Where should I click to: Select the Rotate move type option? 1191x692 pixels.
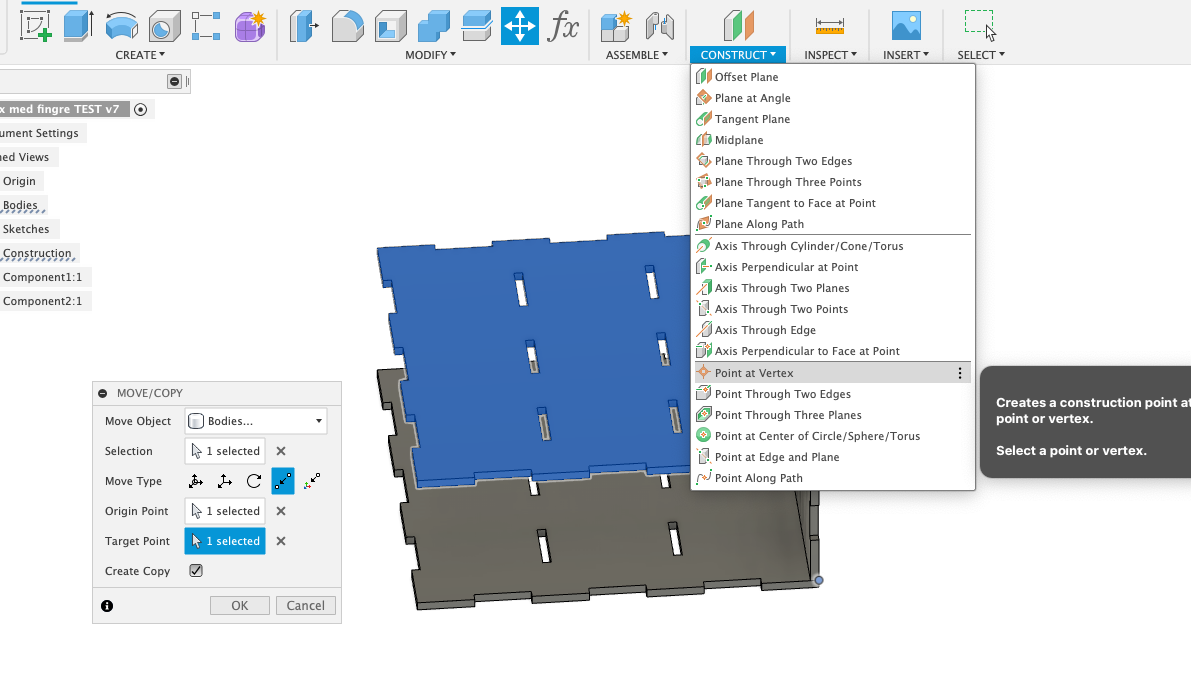click(253, 481)
